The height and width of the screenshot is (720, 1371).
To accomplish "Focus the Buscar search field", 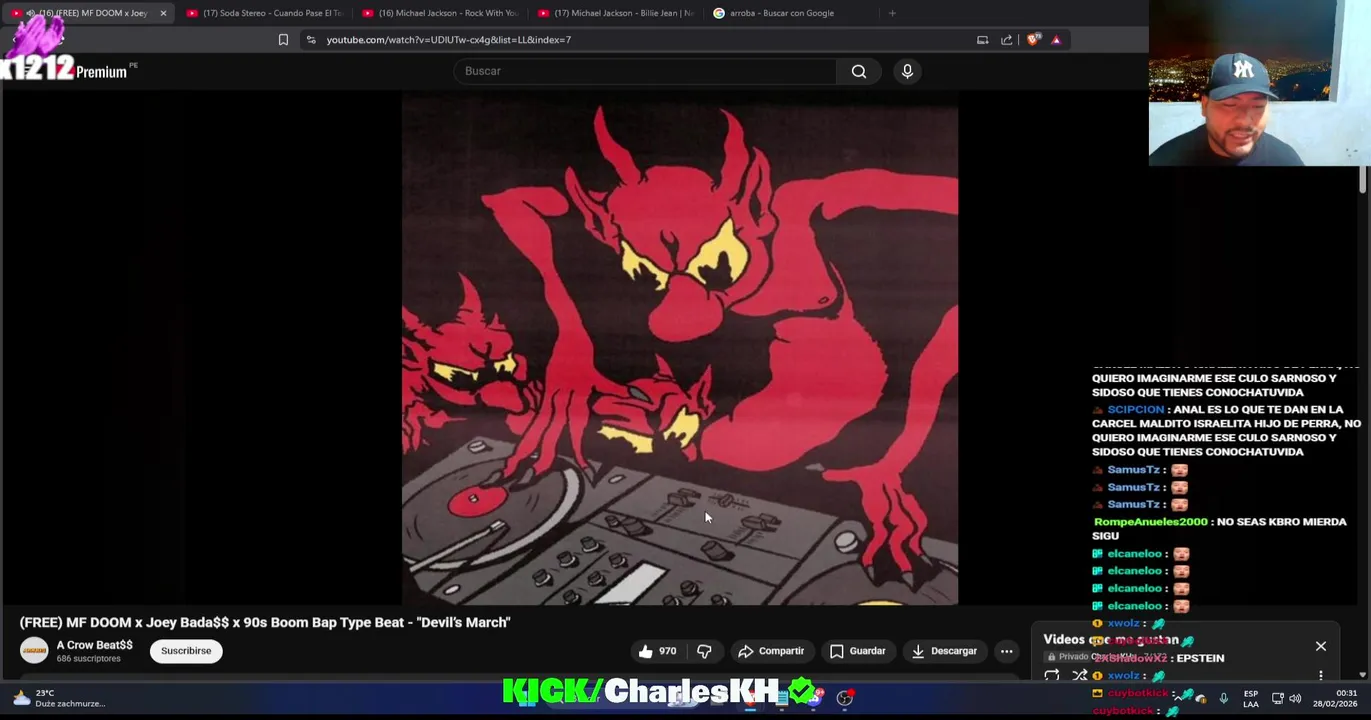I will click(645, 71).
